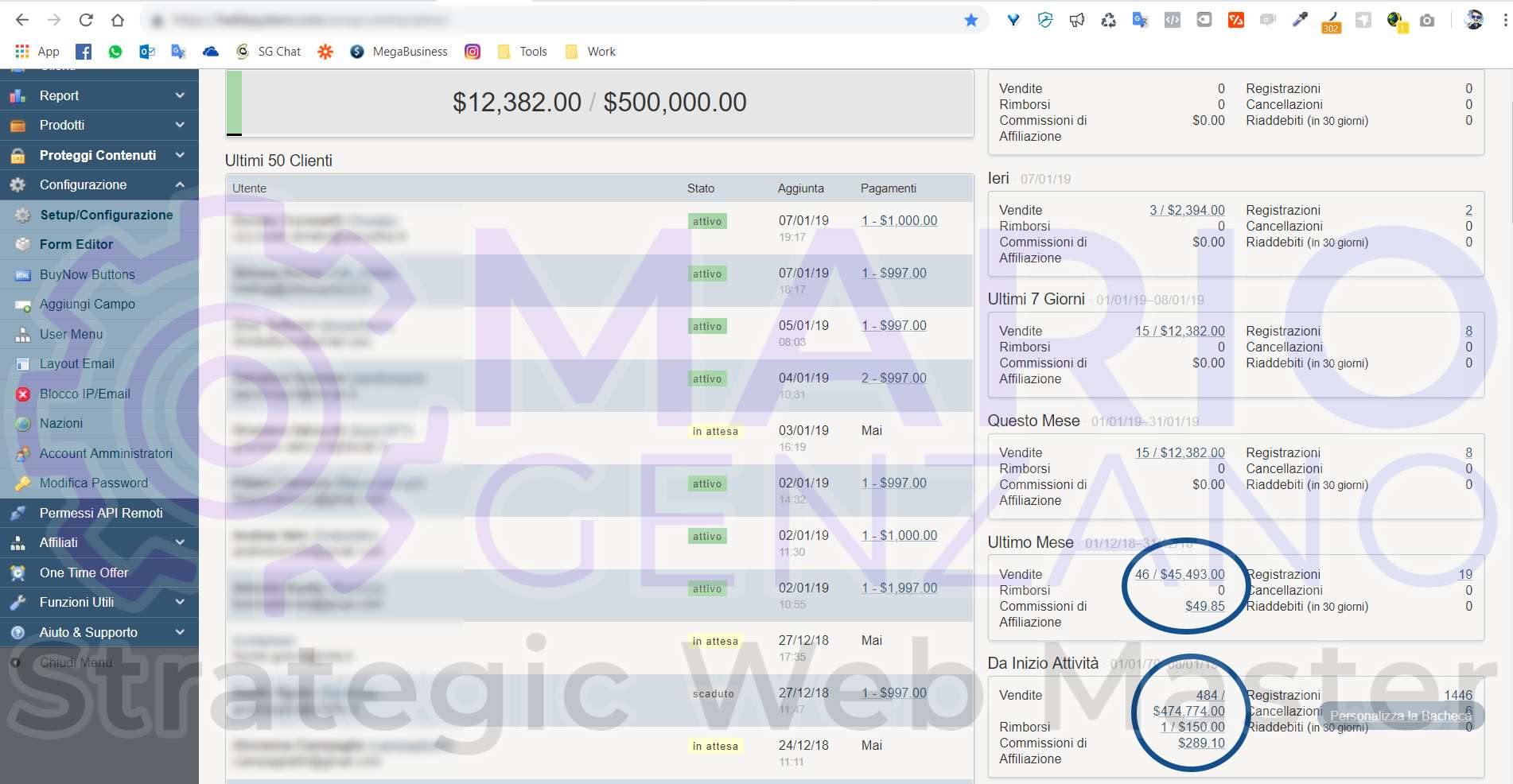1513x784 pixels.
Task: Open payment 1 - $1,997.00 link
Action: [x=899, y=588]
